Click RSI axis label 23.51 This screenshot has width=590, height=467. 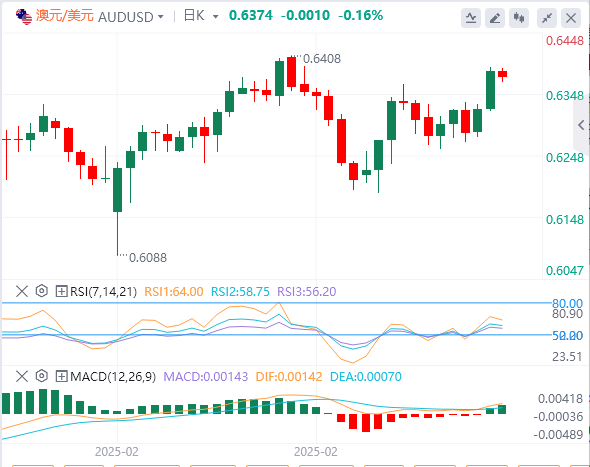coord(567,356)
